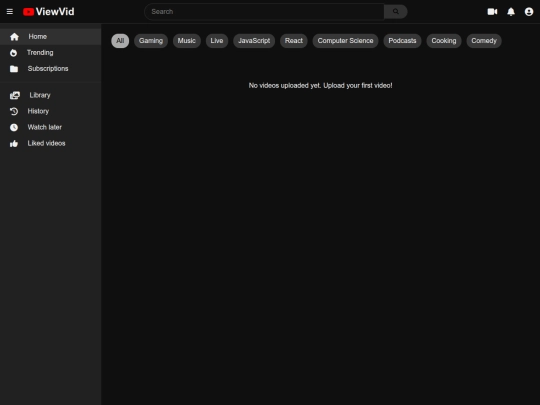
Task: Open the hamburger menu icon
Action: click(x=10, y=12)
